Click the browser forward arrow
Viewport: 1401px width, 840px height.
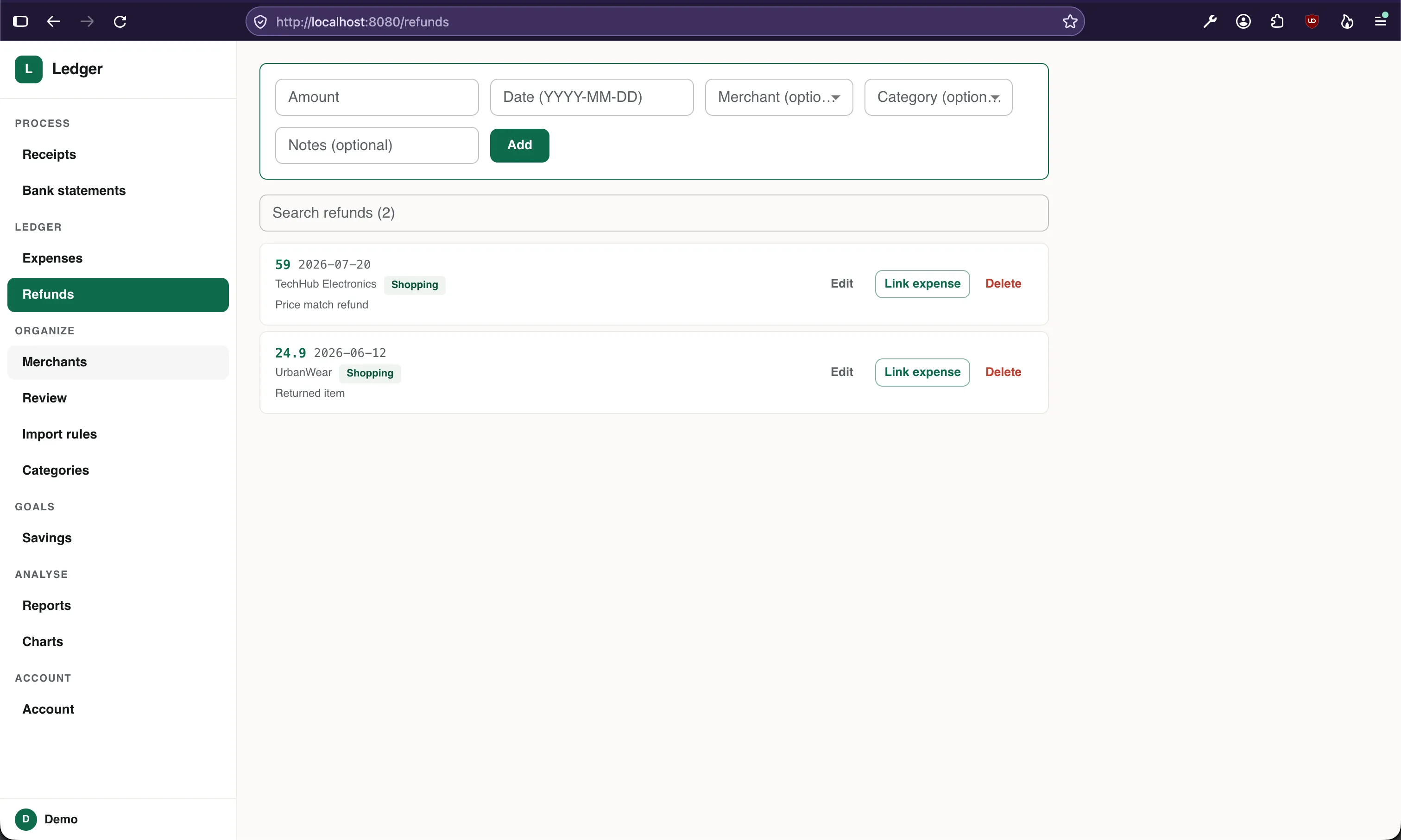[x=87, y=21]
